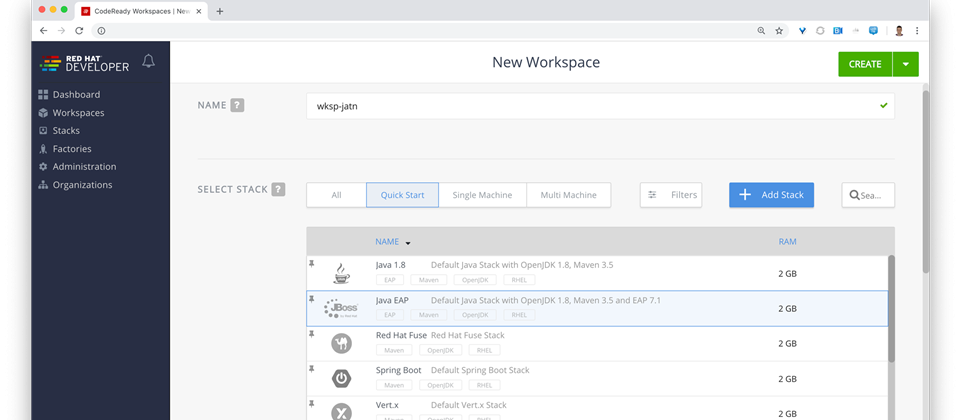
Task: Click the Maven tag in Java EAP row
Action: tap(429, 315)
